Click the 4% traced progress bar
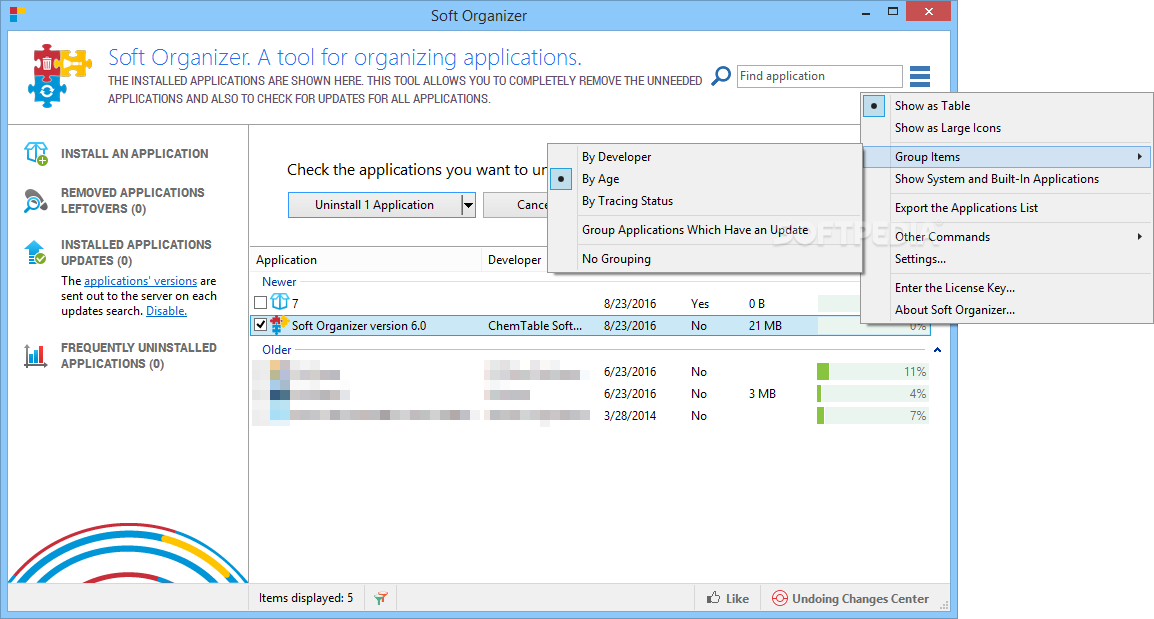Viewport: 1154px width, 619px height. point(873,394)
